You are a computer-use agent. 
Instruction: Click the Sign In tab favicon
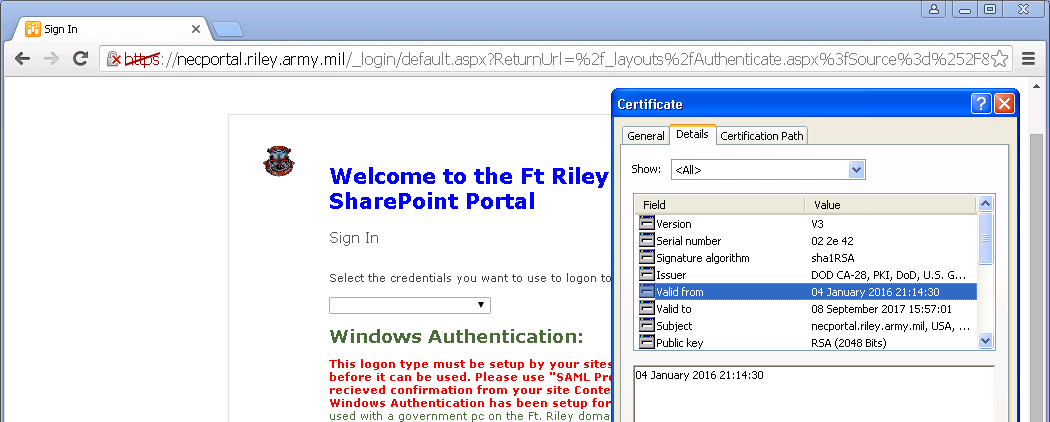32,29
